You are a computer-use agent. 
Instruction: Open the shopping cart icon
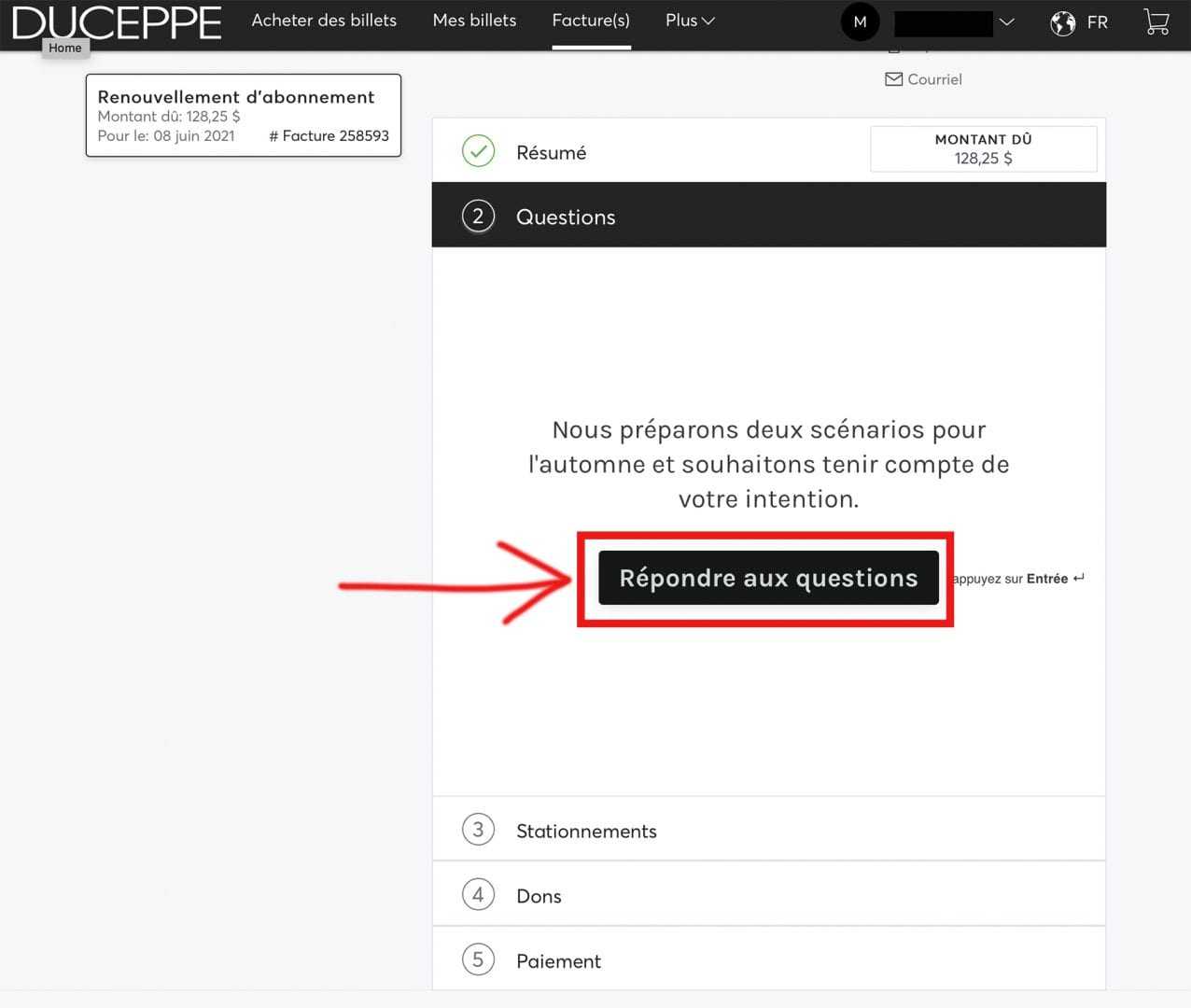coord(1156,21)
